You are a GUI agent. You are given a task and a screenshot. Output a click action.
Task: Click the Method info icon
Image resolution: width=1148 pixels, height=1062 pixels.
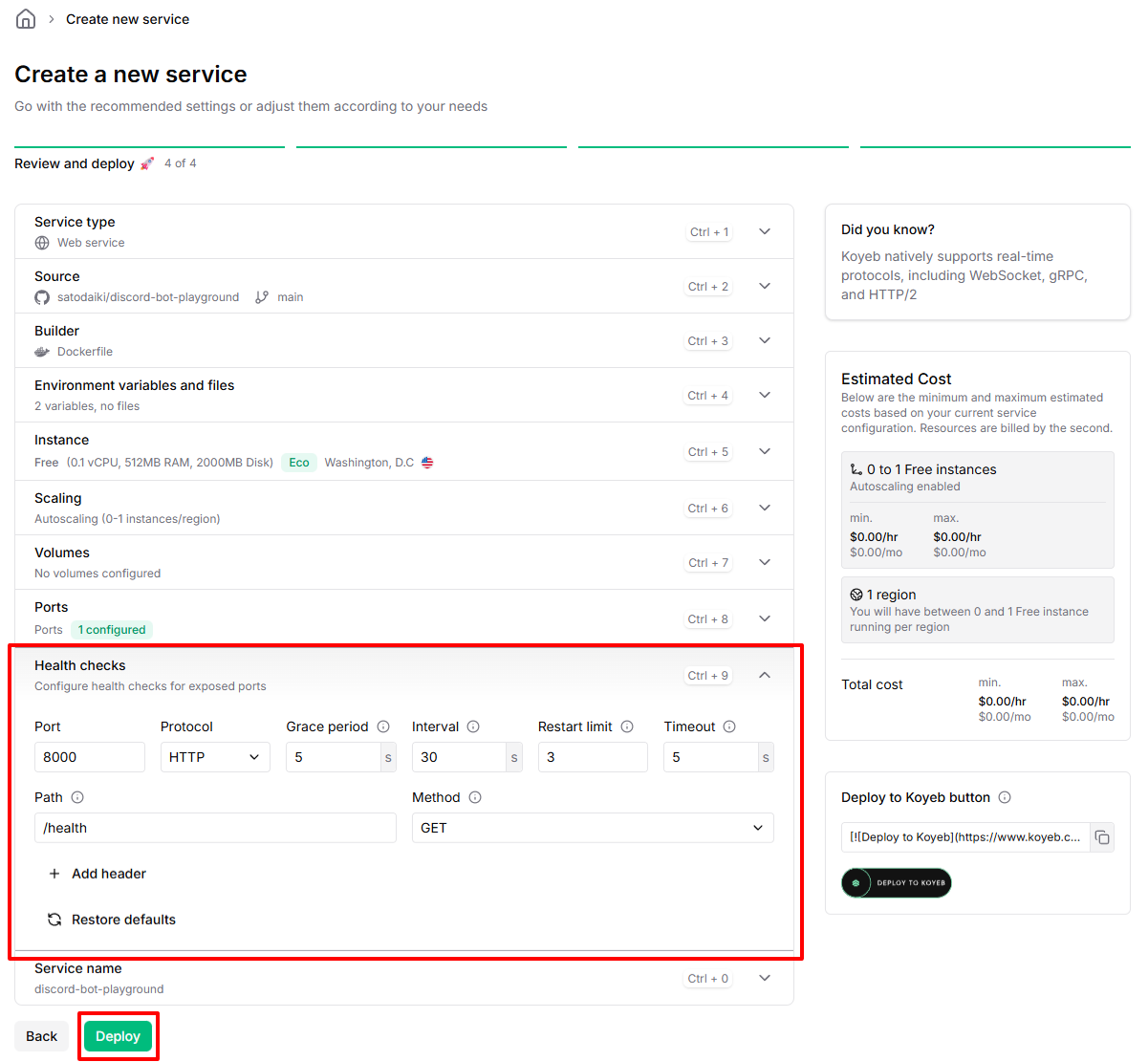pyautogui.click(x=475, y=797)
